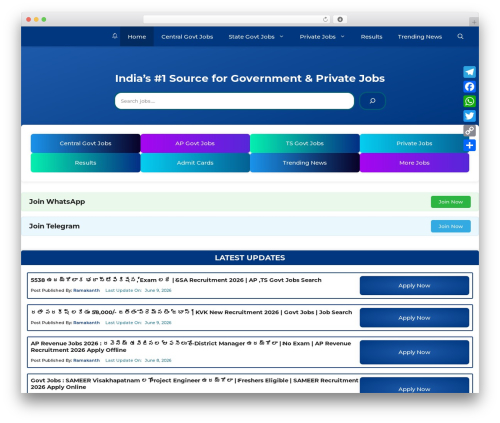This screenshot has width=500, height=423.
Task: Click Apply Now for GSA Recruitment 2026
Action: (x=414, y=285)
